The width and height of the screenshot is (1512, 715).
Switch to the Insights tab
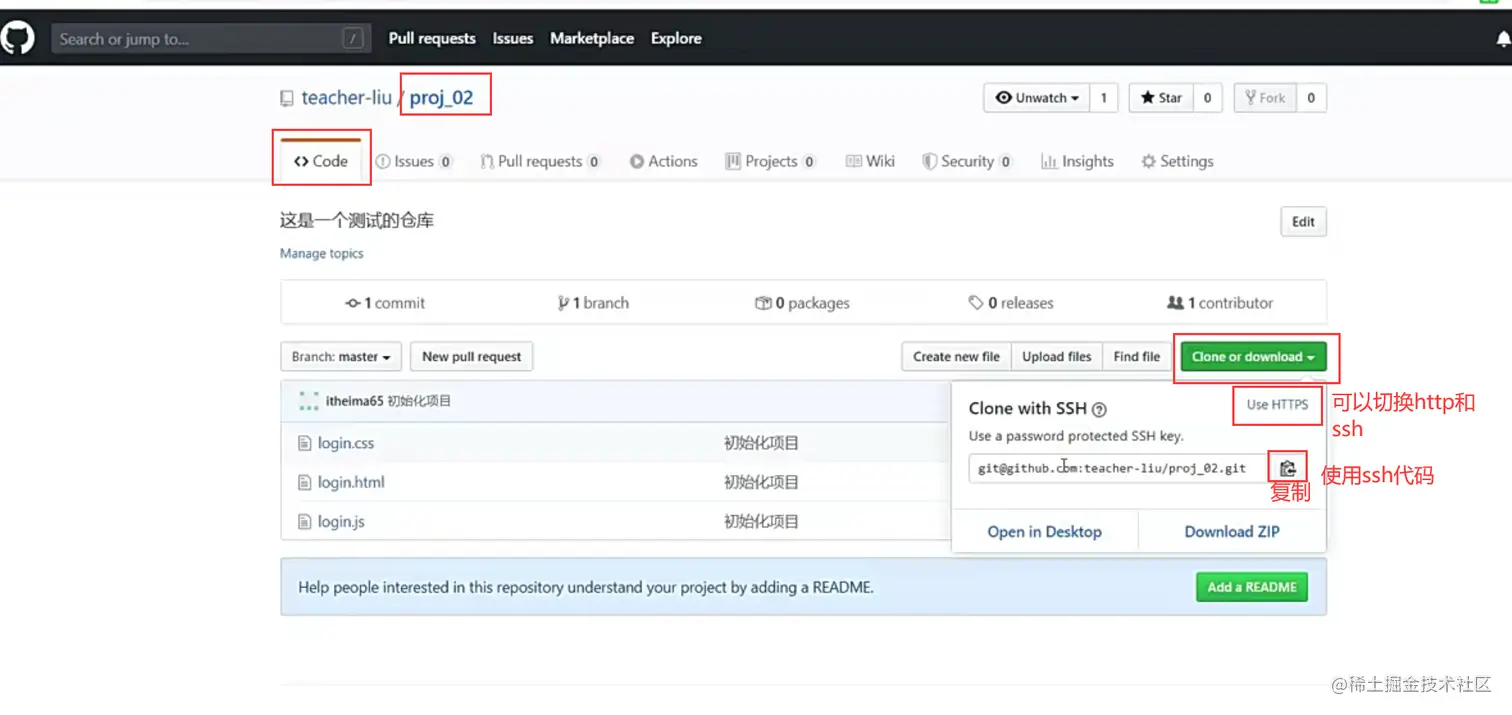(x=1077, y=161)
